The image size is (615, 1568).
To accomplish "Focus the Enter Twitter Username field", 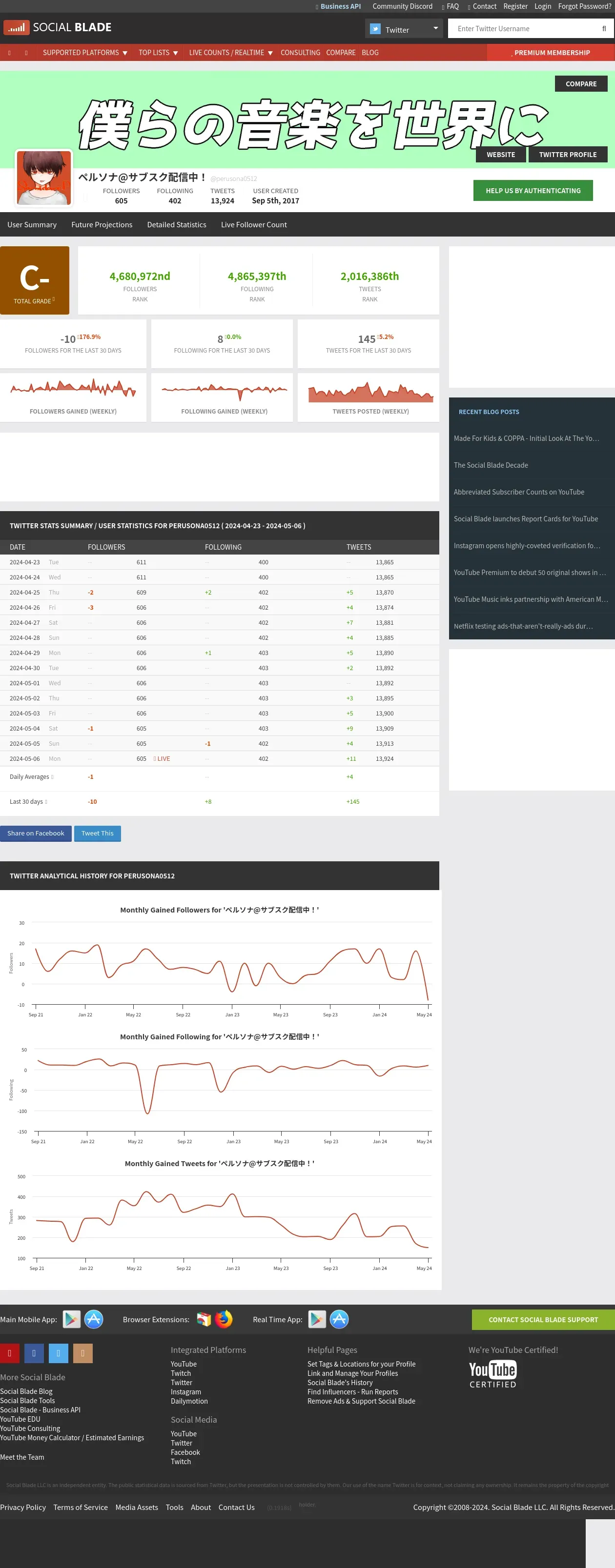I will (x=524, y=29).
